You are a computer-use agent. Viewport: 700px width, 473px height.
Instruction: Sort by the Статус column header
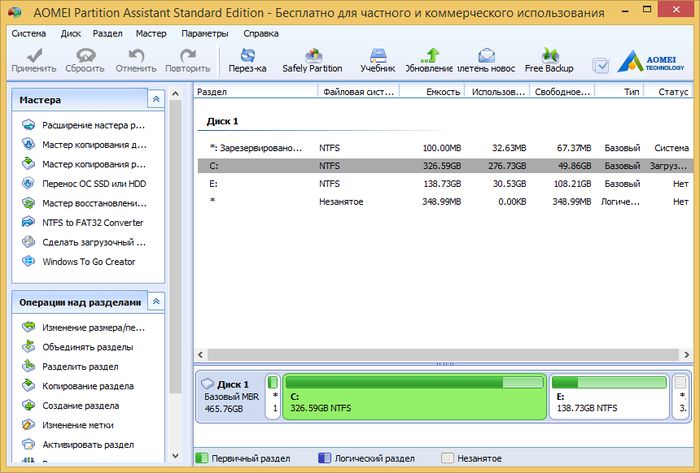tap(668, 91)
